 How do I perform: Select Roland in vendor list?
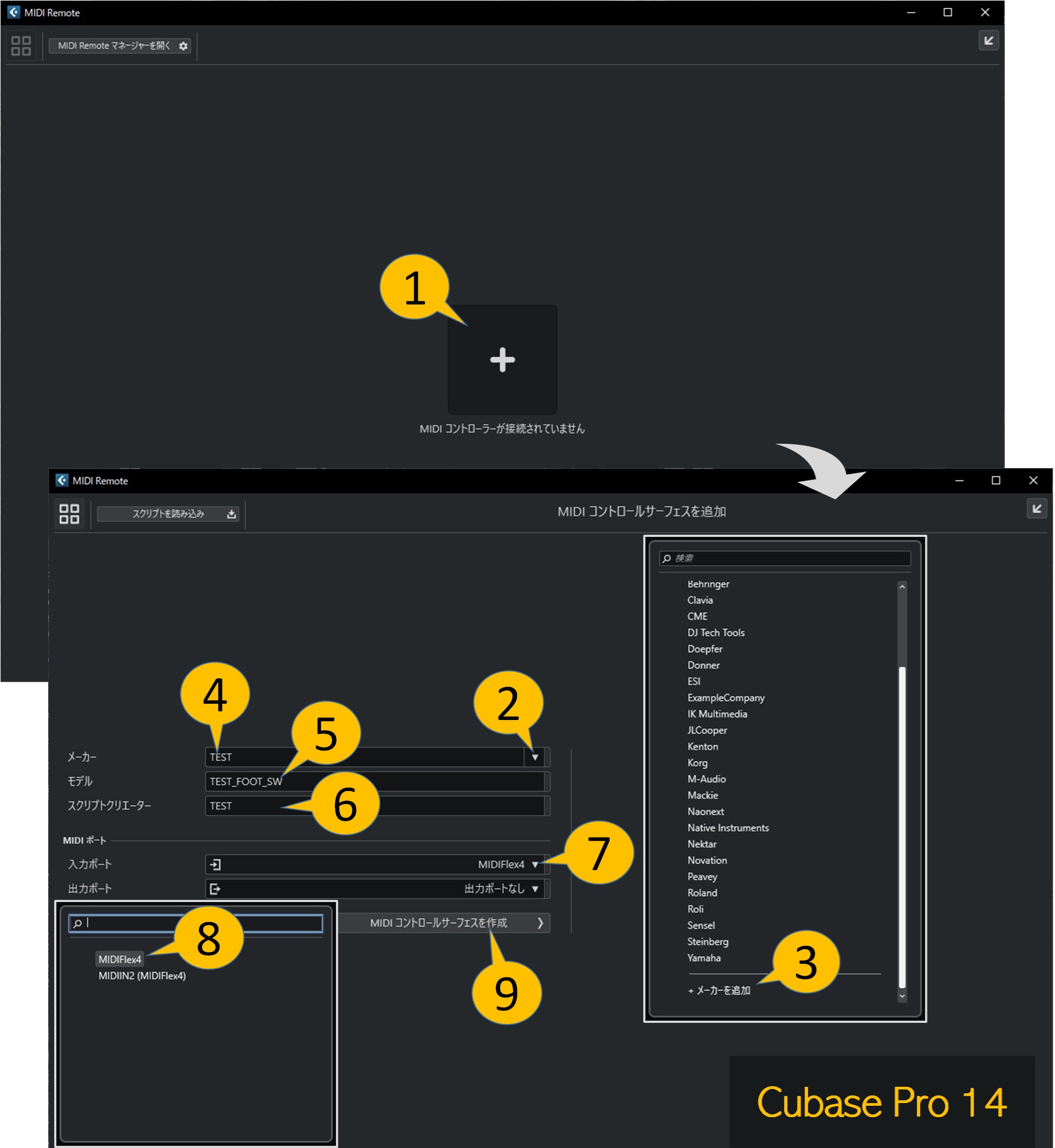702,893
